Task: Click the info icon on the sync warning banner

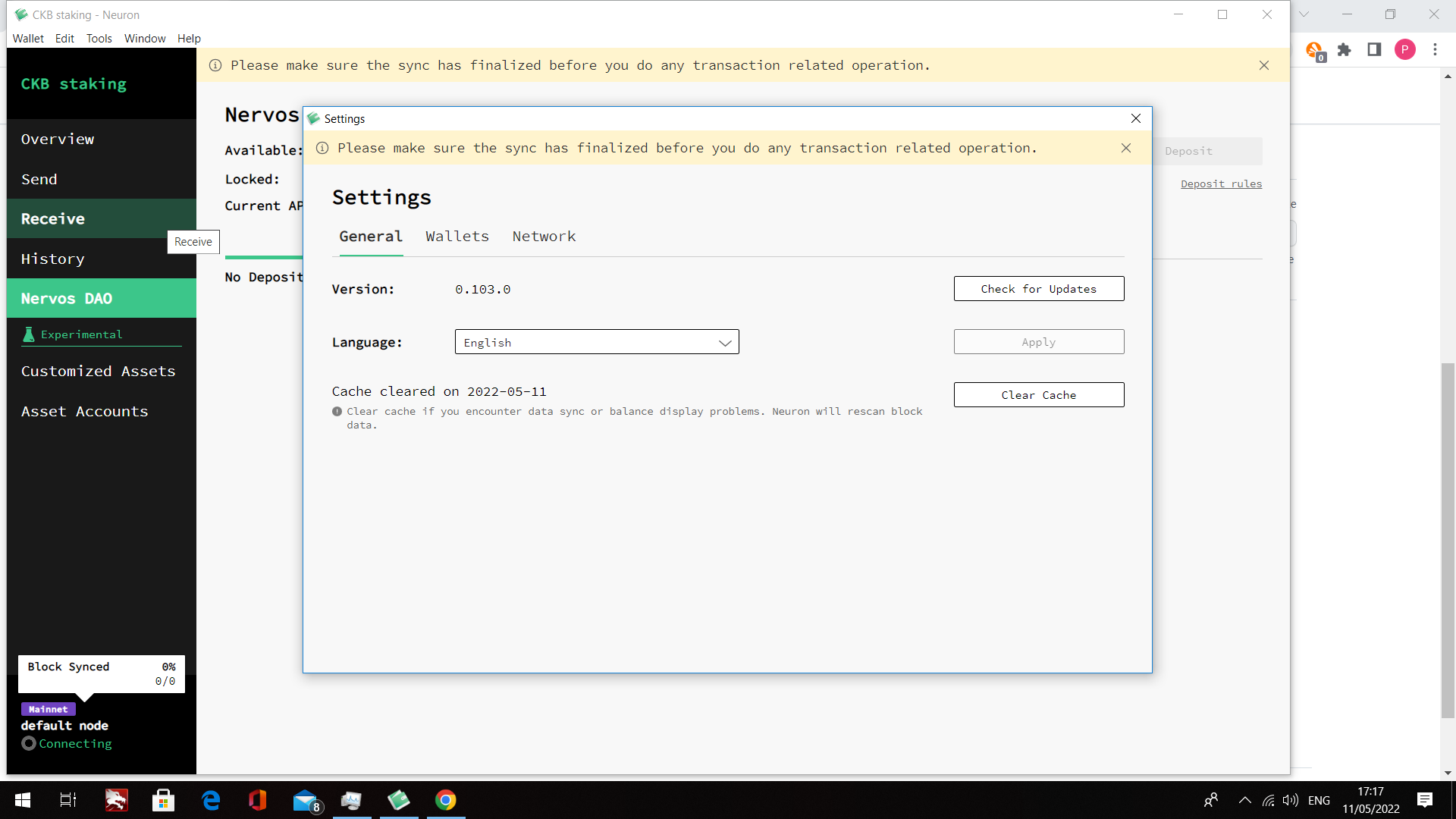Action: pos(322,148)
